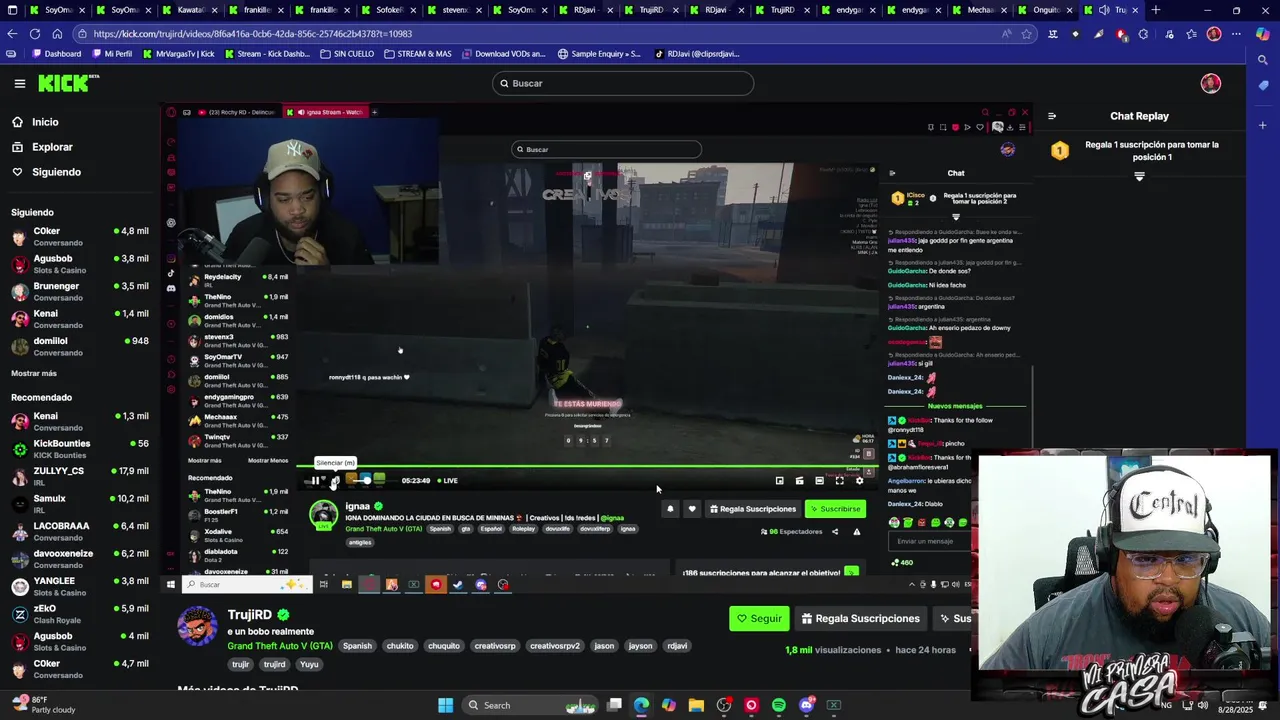
Task: Open Siguiendo in the sidebar
Action: pyautogui.click(x=56, y=172)
